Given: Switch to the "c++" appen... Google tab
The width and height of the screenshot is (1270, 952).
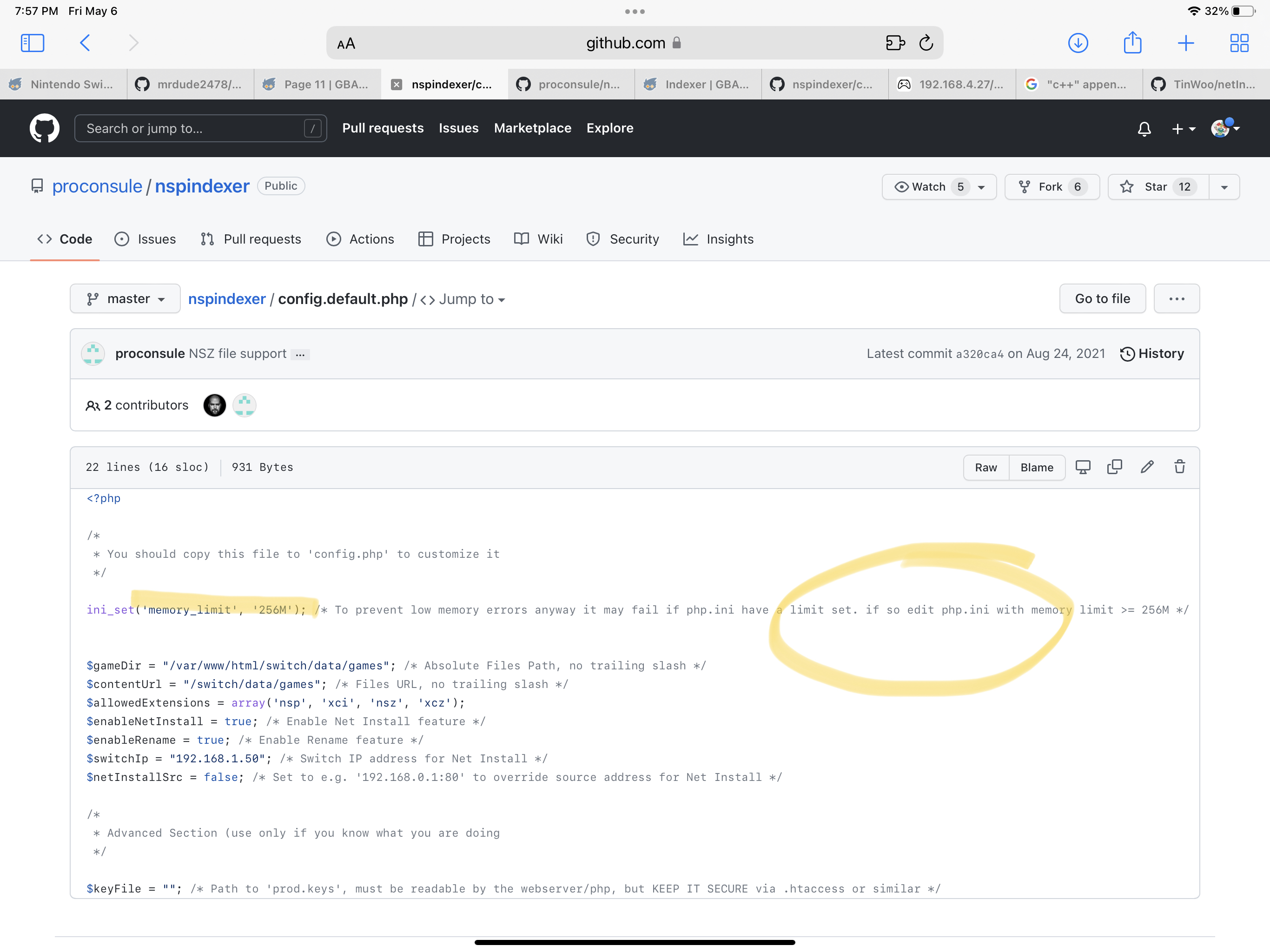Looking at the screenshot, I should click(1079, 85).
